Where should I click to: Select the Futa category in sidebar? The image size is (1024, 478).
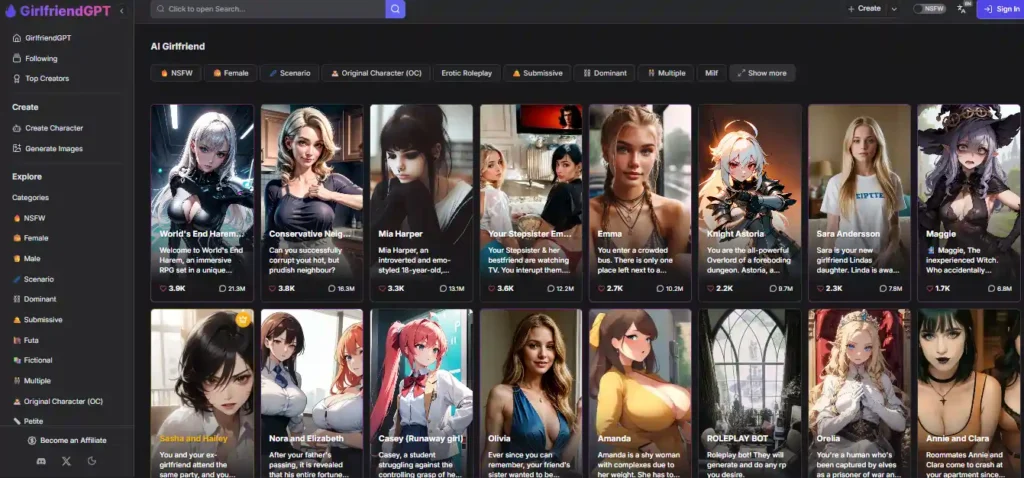[26, 340]
